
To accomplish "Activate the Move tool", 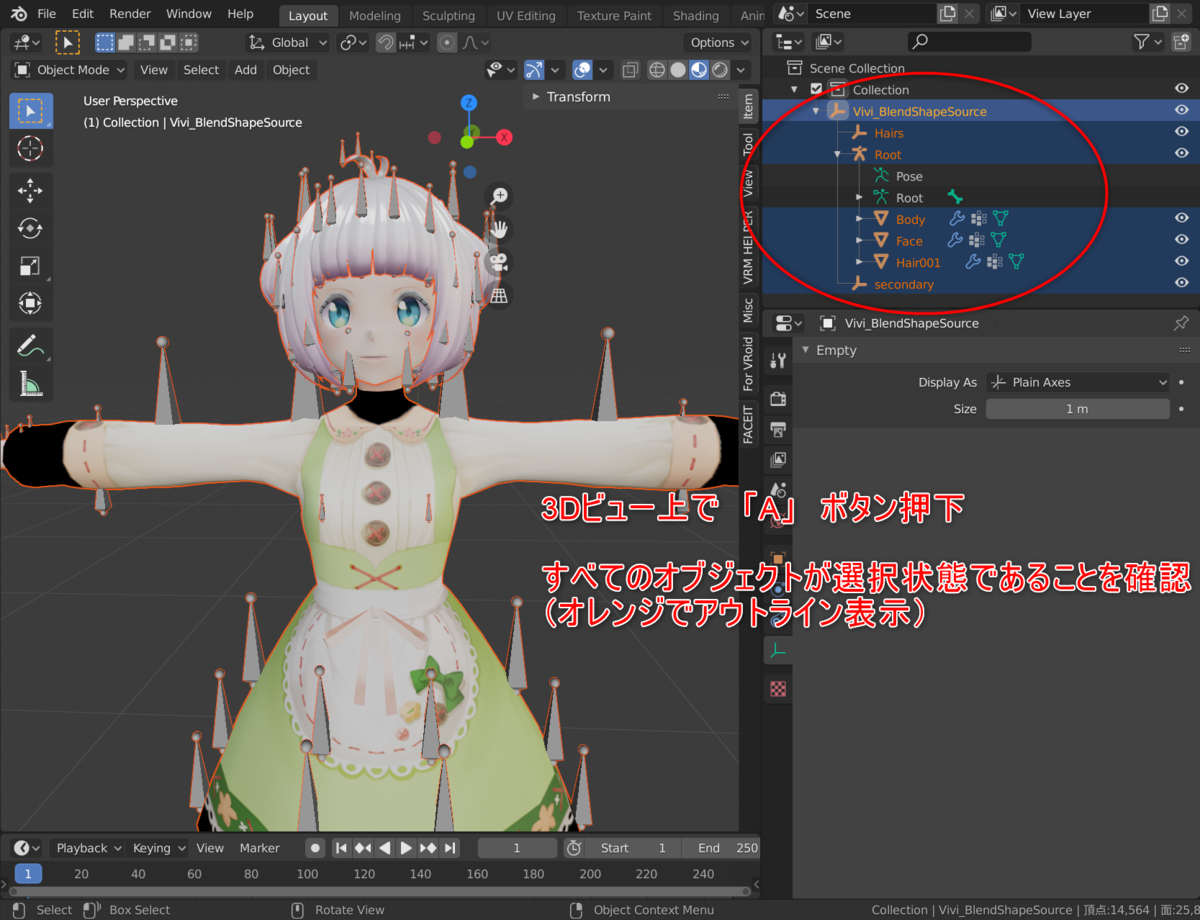I will pyautogui.click(x=31, y=190).
